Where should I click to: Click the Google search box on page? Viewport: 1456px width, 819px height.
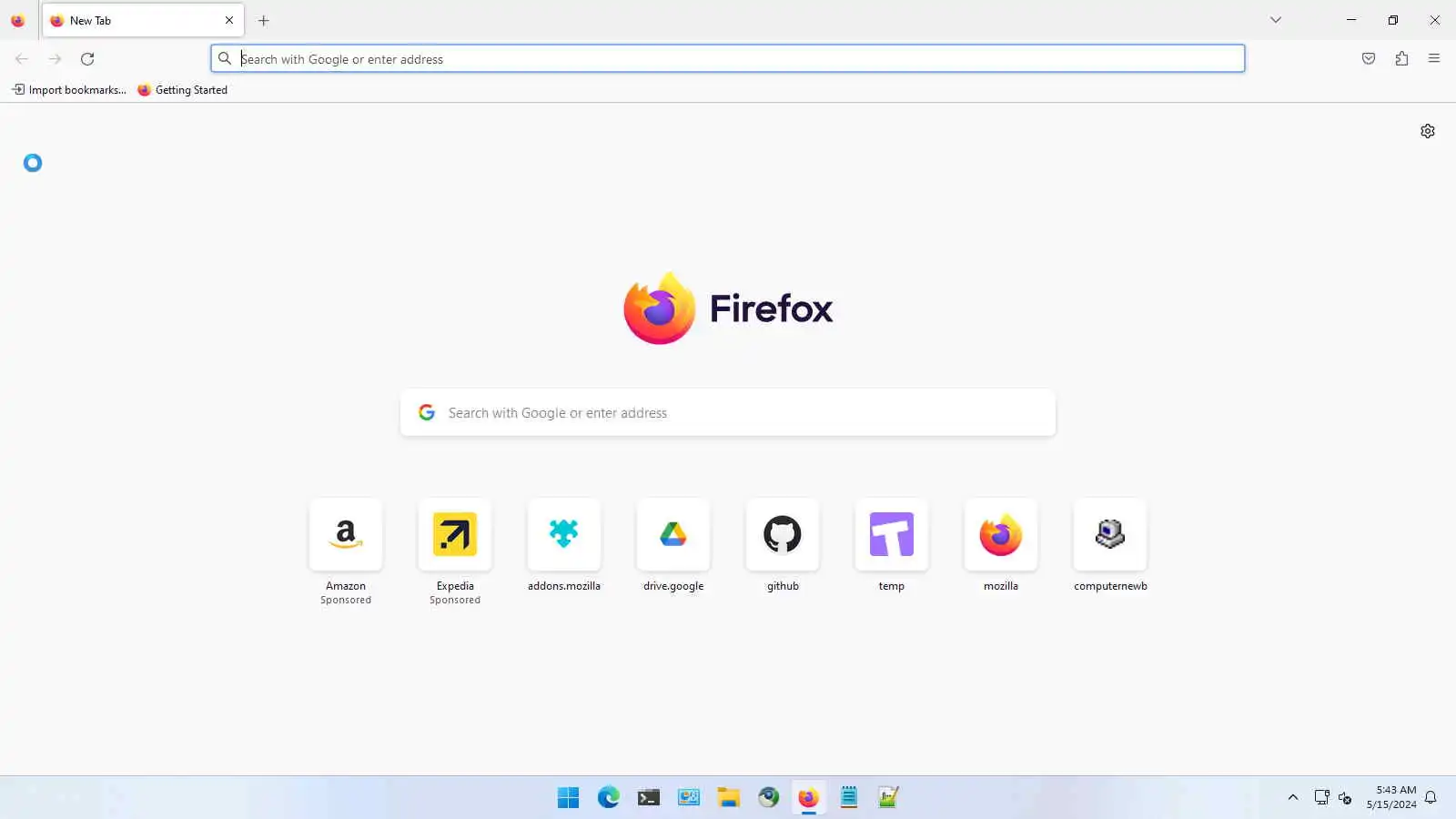(x=728, y=413)
